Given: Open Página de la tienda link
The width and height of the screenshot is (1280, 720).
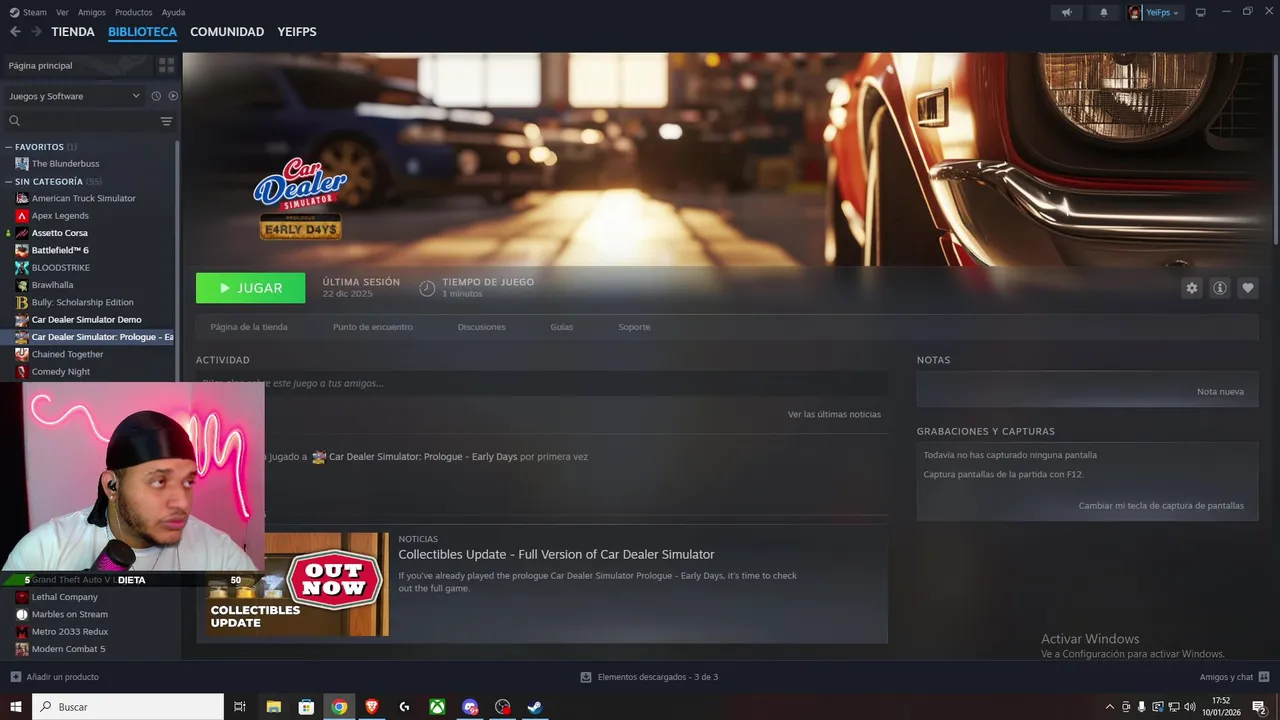Looking at the screenshot, I should click(249, 327).
